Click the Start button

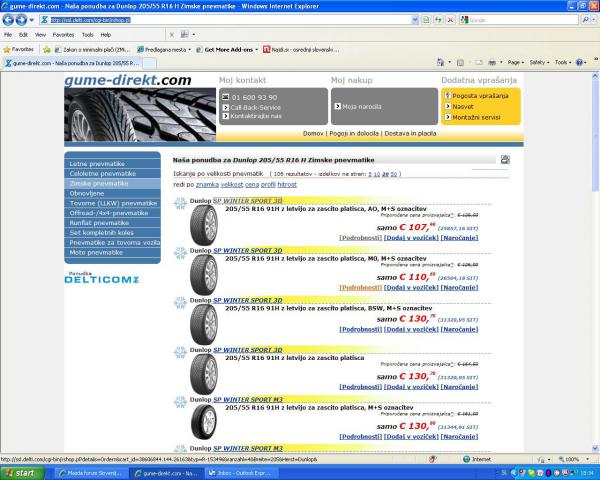(22, 473)
